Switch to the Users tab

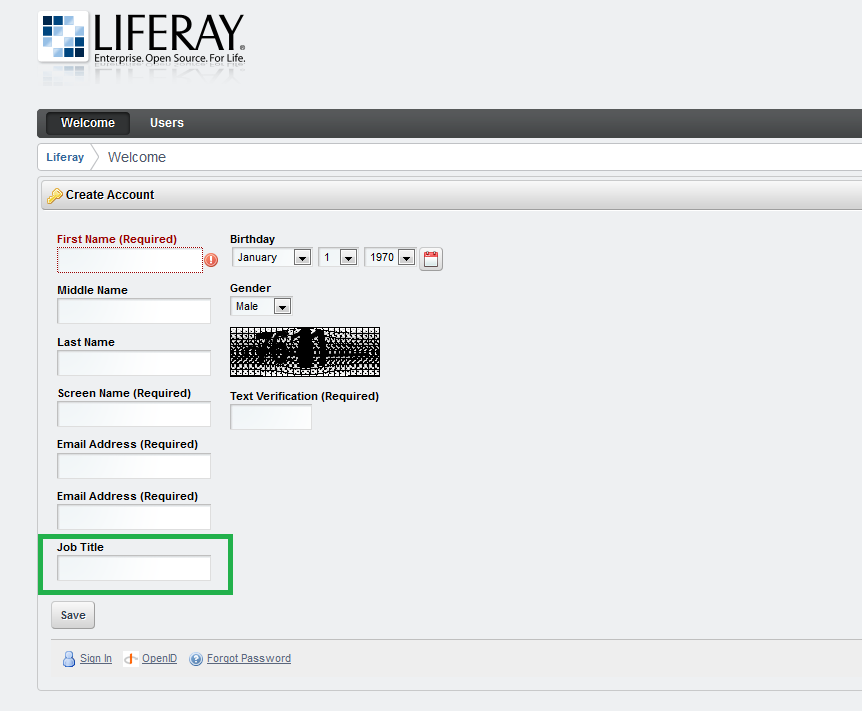click(166, 122)
